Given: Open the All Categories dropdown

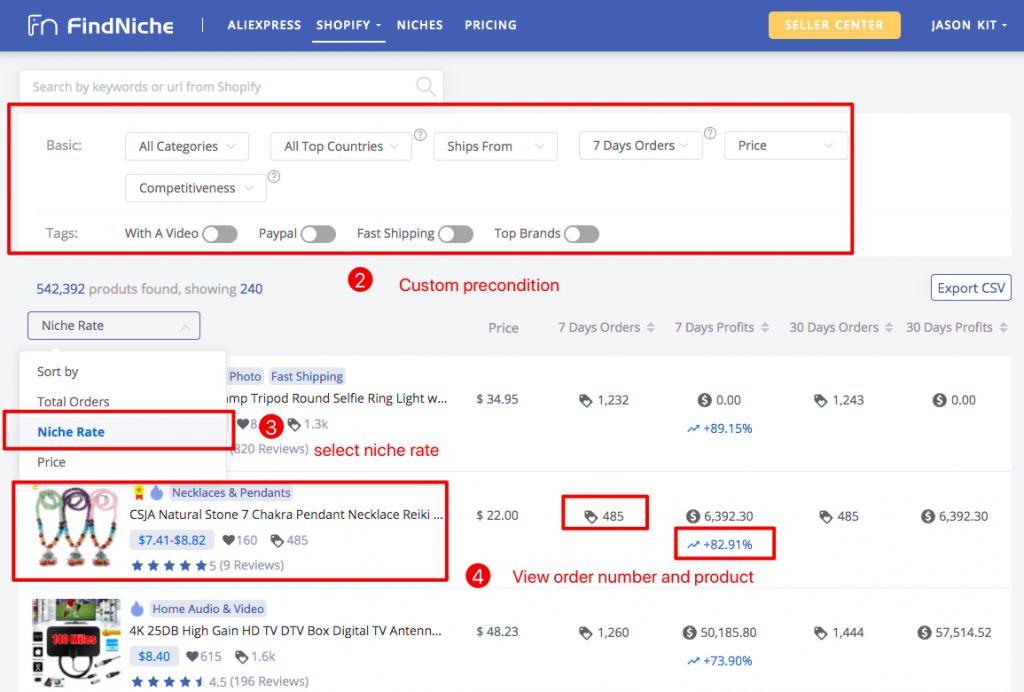Looking at the screenshot, I should pos(187,146).
